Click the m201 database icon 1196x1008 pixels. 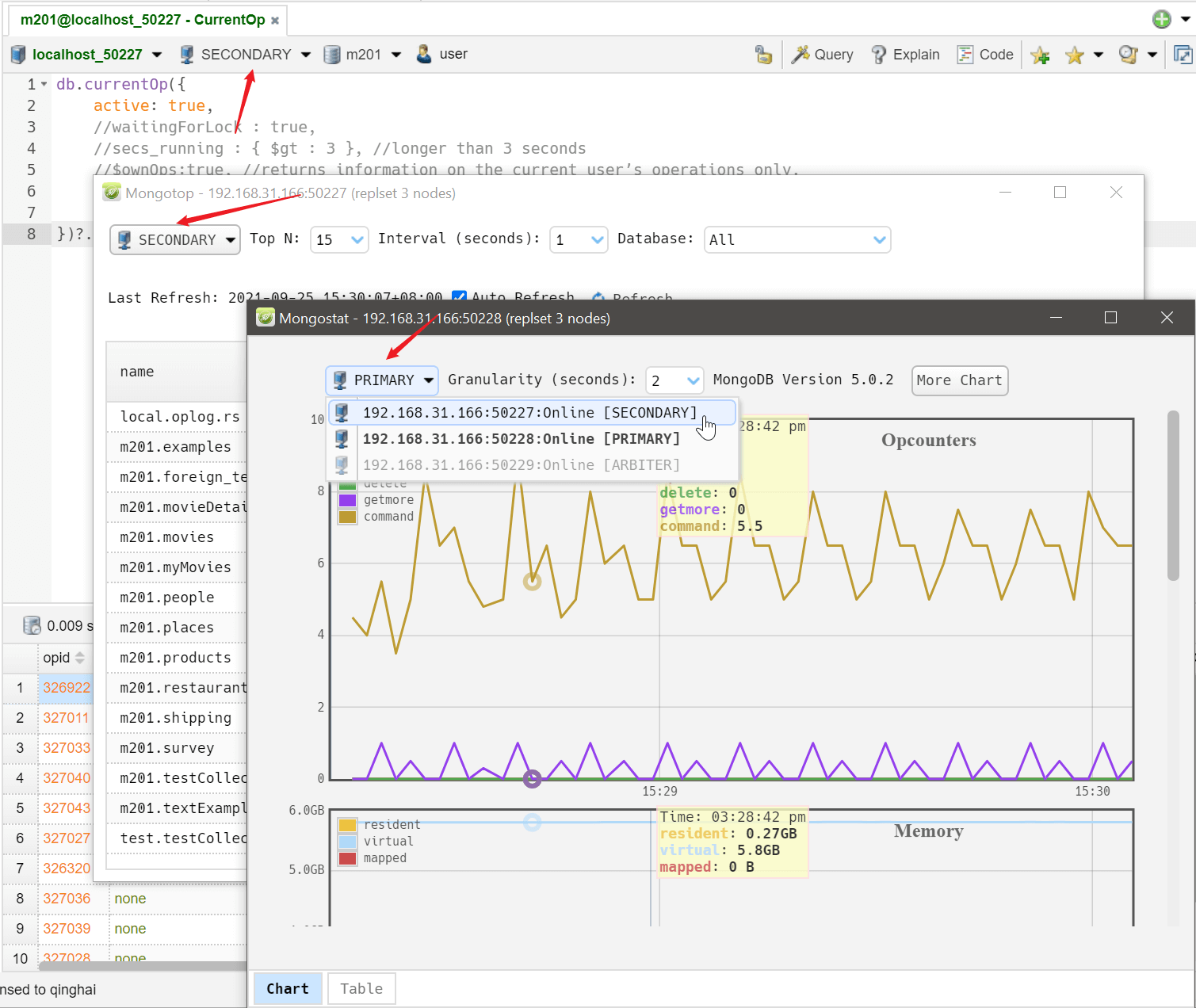(332, 55)
